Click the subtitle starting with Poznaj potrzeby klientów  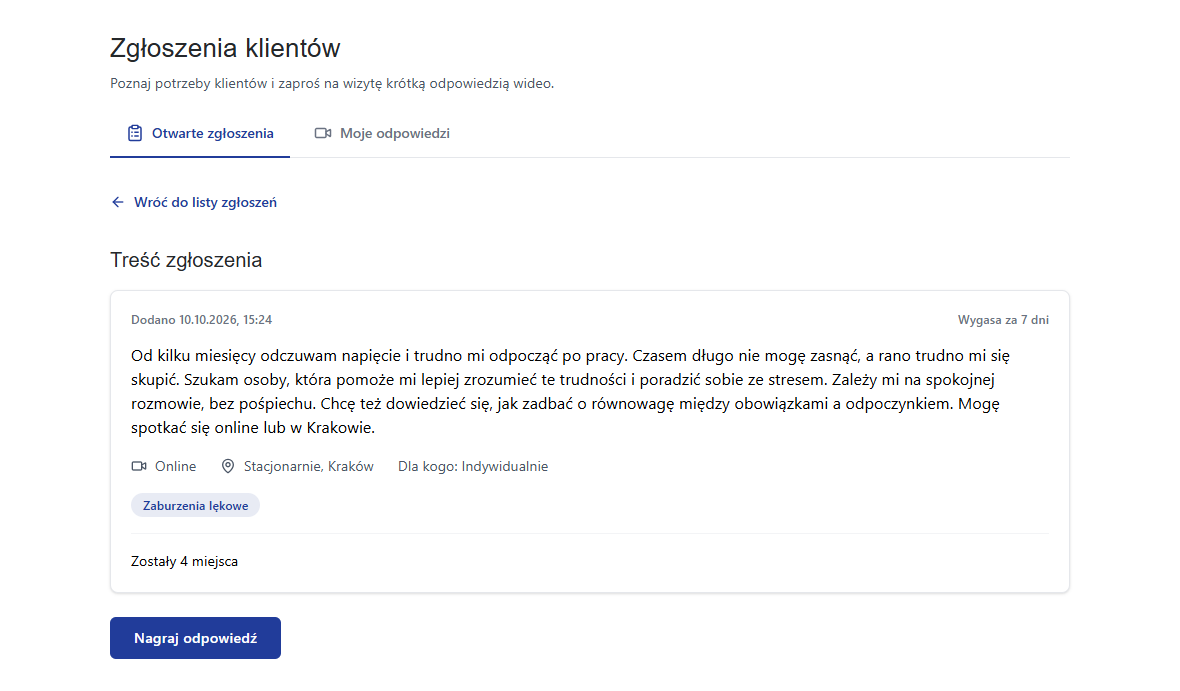tap(332, 84)
